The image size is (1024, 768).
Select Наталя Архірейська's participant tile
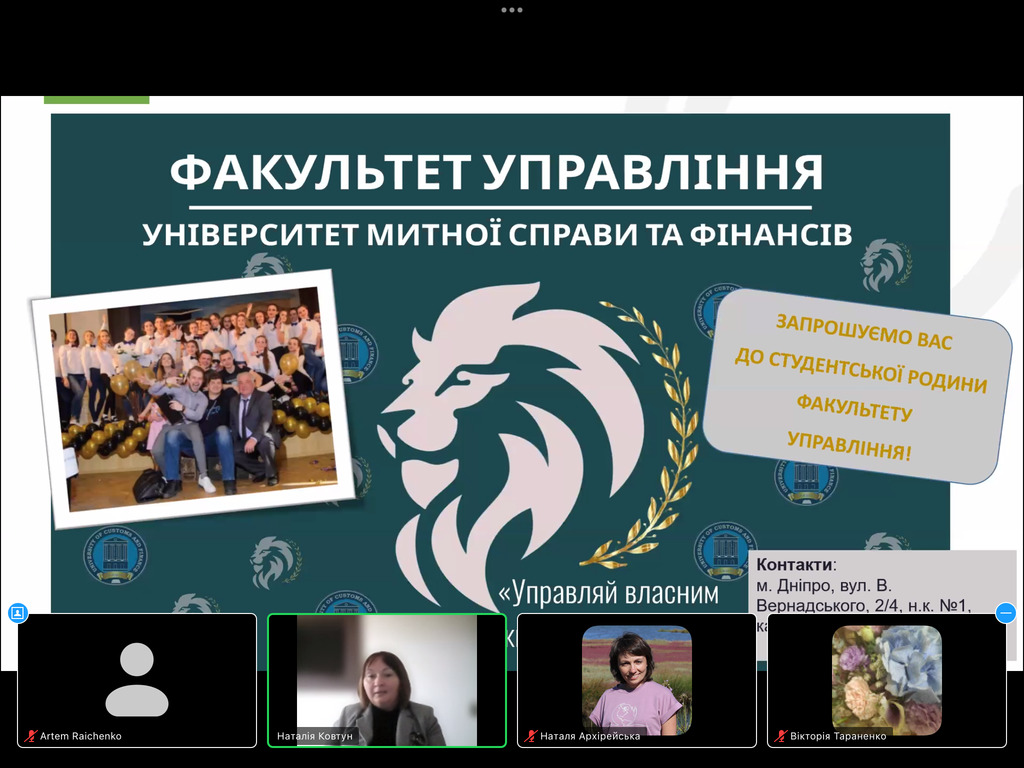click(637, 680)
